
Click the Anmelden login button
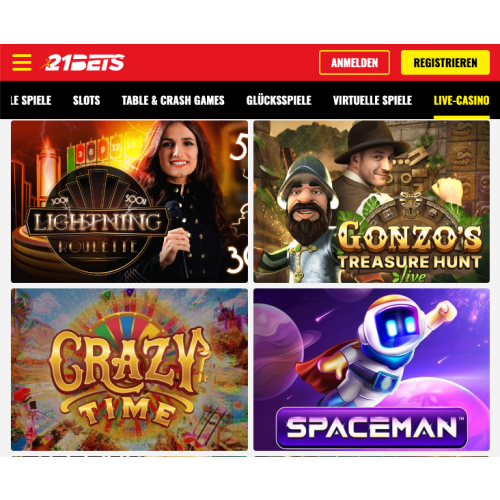(x=354, y=62)
